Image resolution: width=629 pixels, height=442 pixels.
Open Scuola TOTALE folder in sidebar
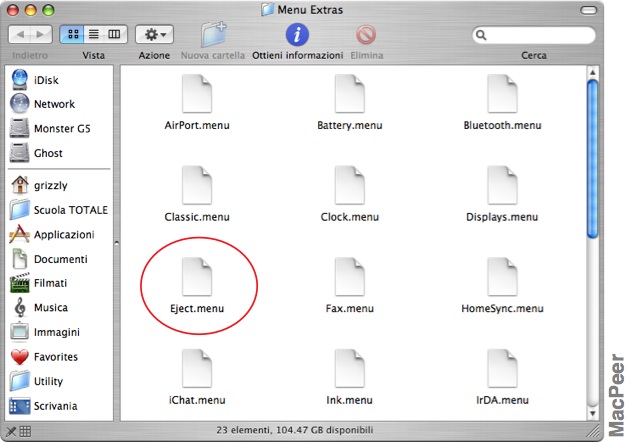pos(59,210)
